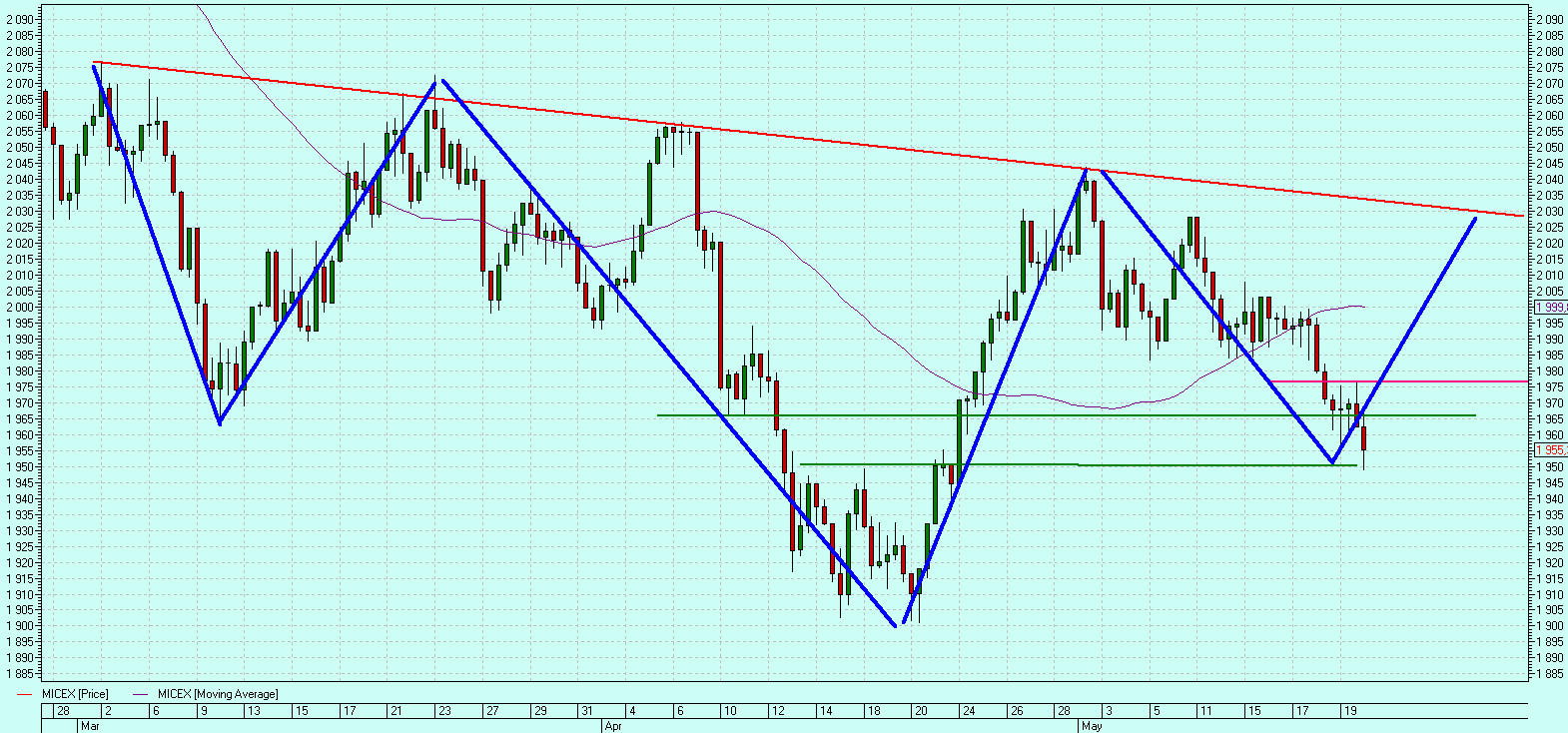The height and width of the screenshot is (733, 1568).
Task: Click the boxed purple 1 999 moving average value
Action: point(1551,307)
